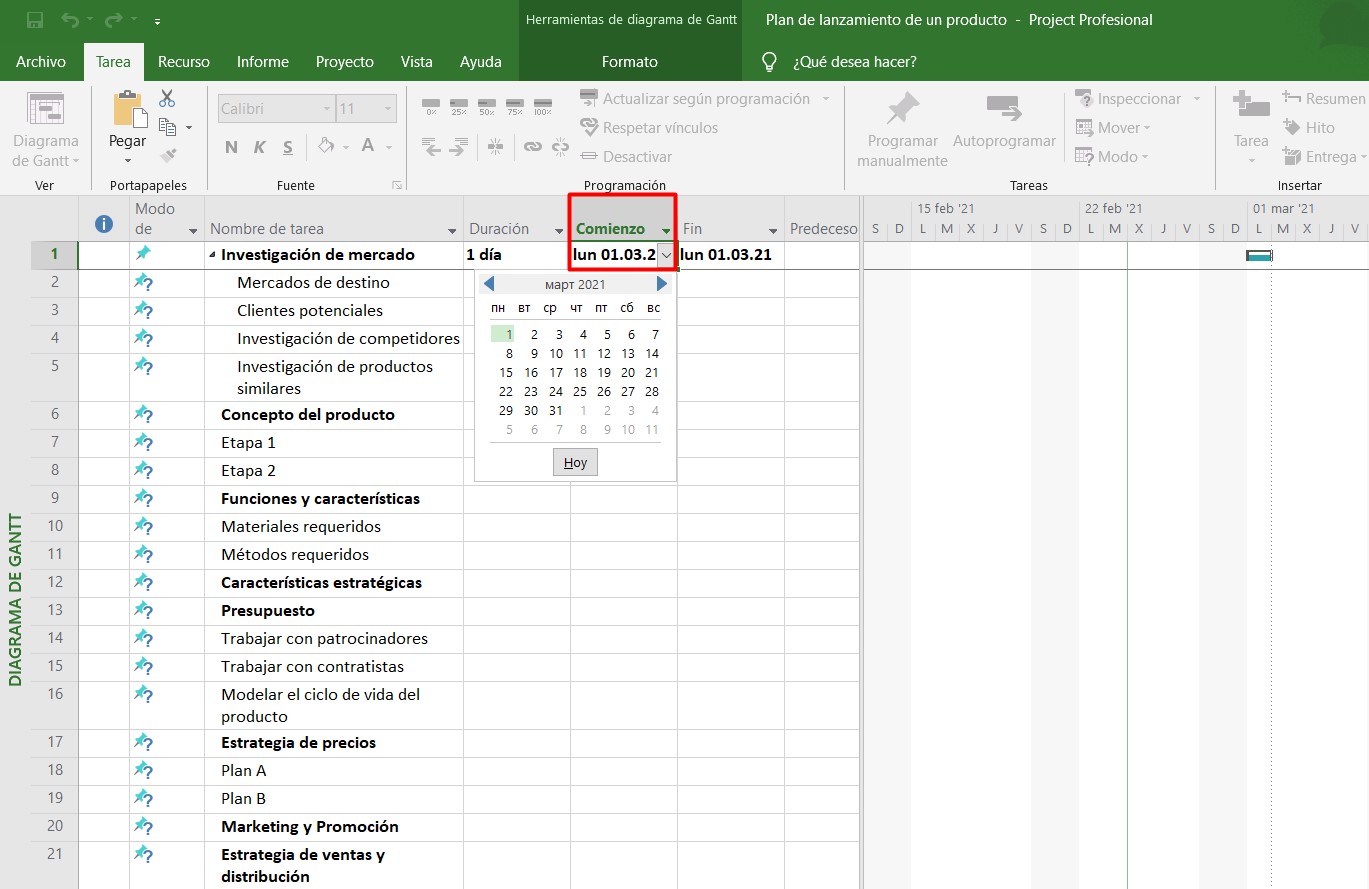
Task: Click the information indicator column header icon
Action: coord(103,224)
